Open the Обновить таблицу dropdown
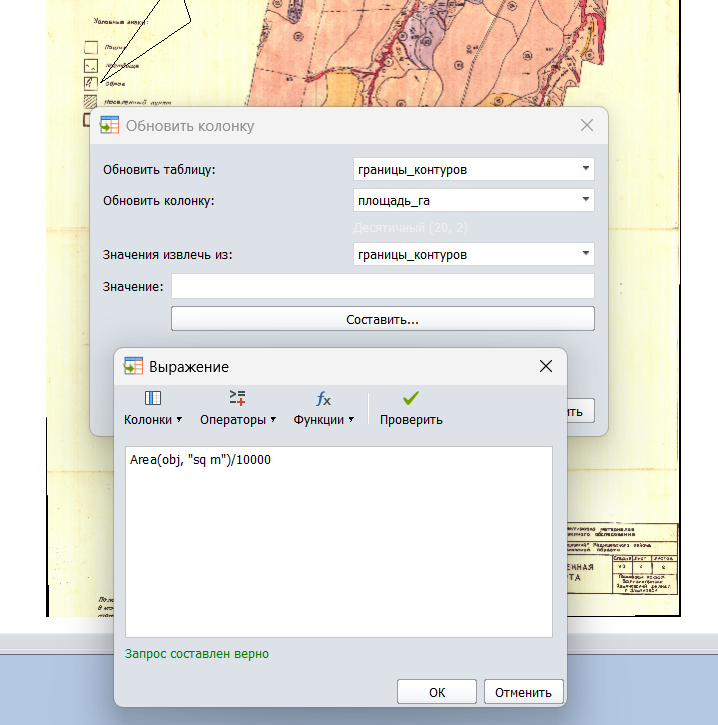Screen dimensions: 718x725 click(585, 170)
